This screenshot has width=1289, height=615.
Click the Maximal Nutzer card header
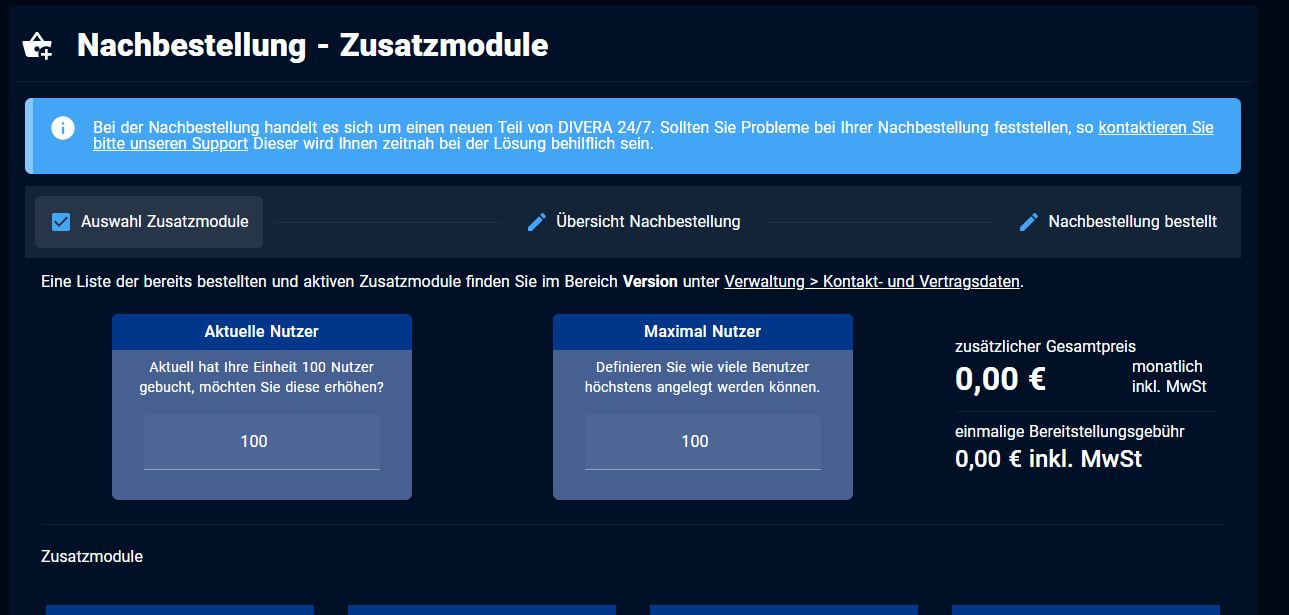[702, 332]
